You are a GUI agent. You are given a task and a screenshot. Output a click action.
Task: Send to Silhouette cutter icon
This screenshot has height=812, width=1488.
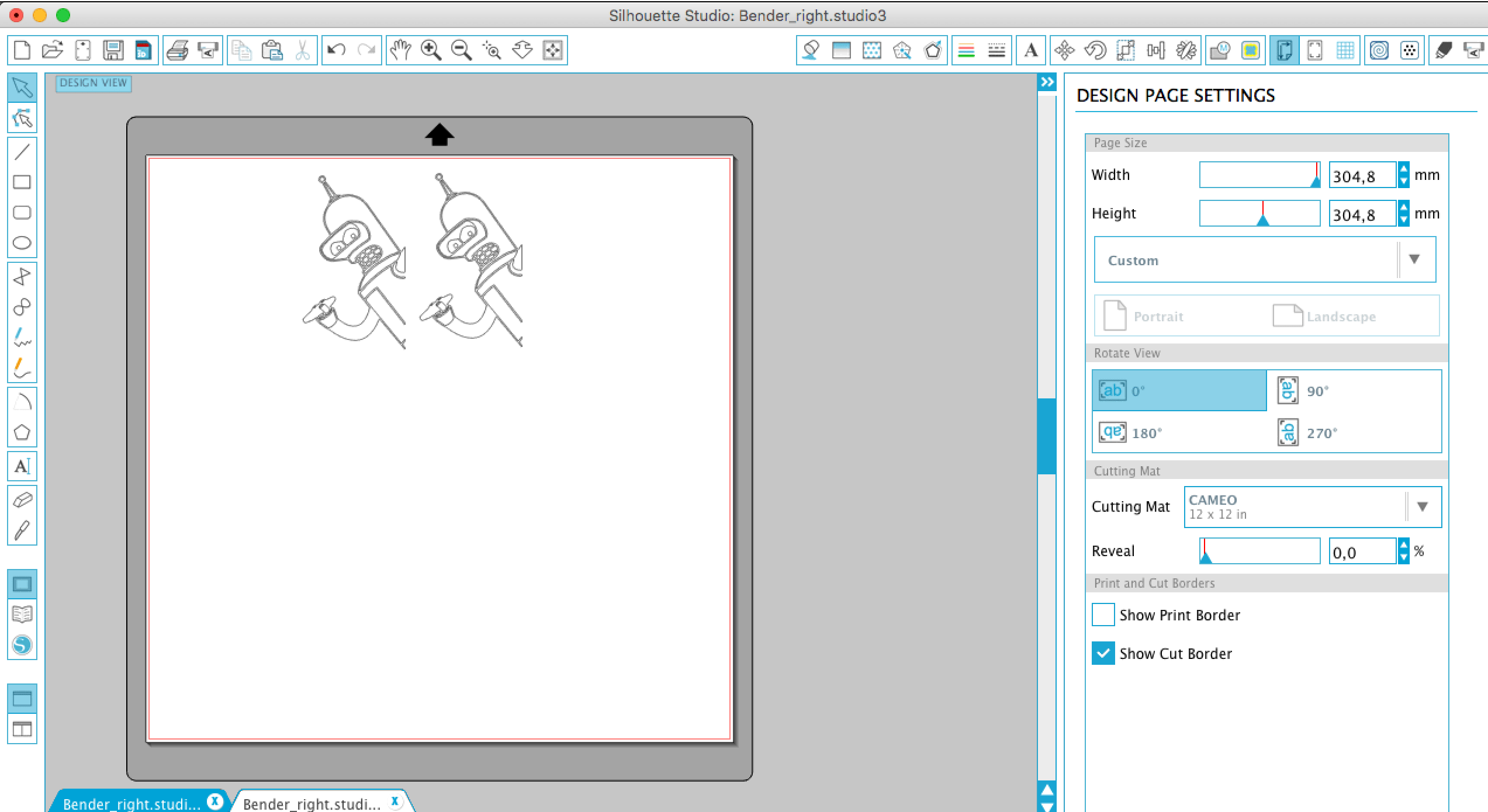point(208,50)
